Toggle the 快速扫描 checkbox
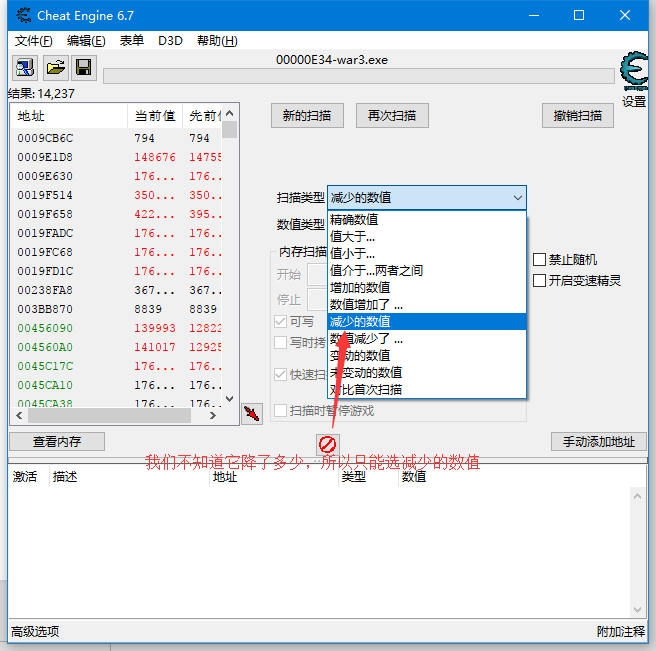The height and width of the screenshot is (651, 656). tap(280, 374)
